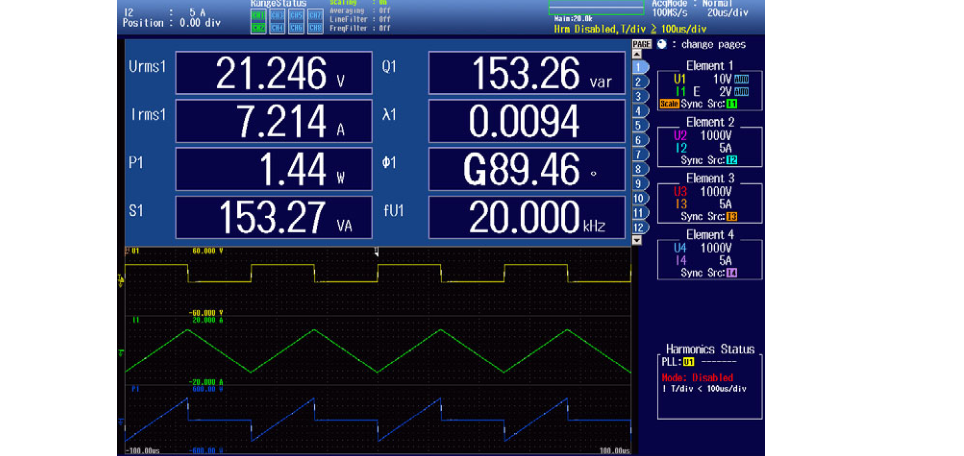Switch to page 6 tab
The width and height of the screenshot is (964, 456).
pyautogui.click(x=640, y=140)
